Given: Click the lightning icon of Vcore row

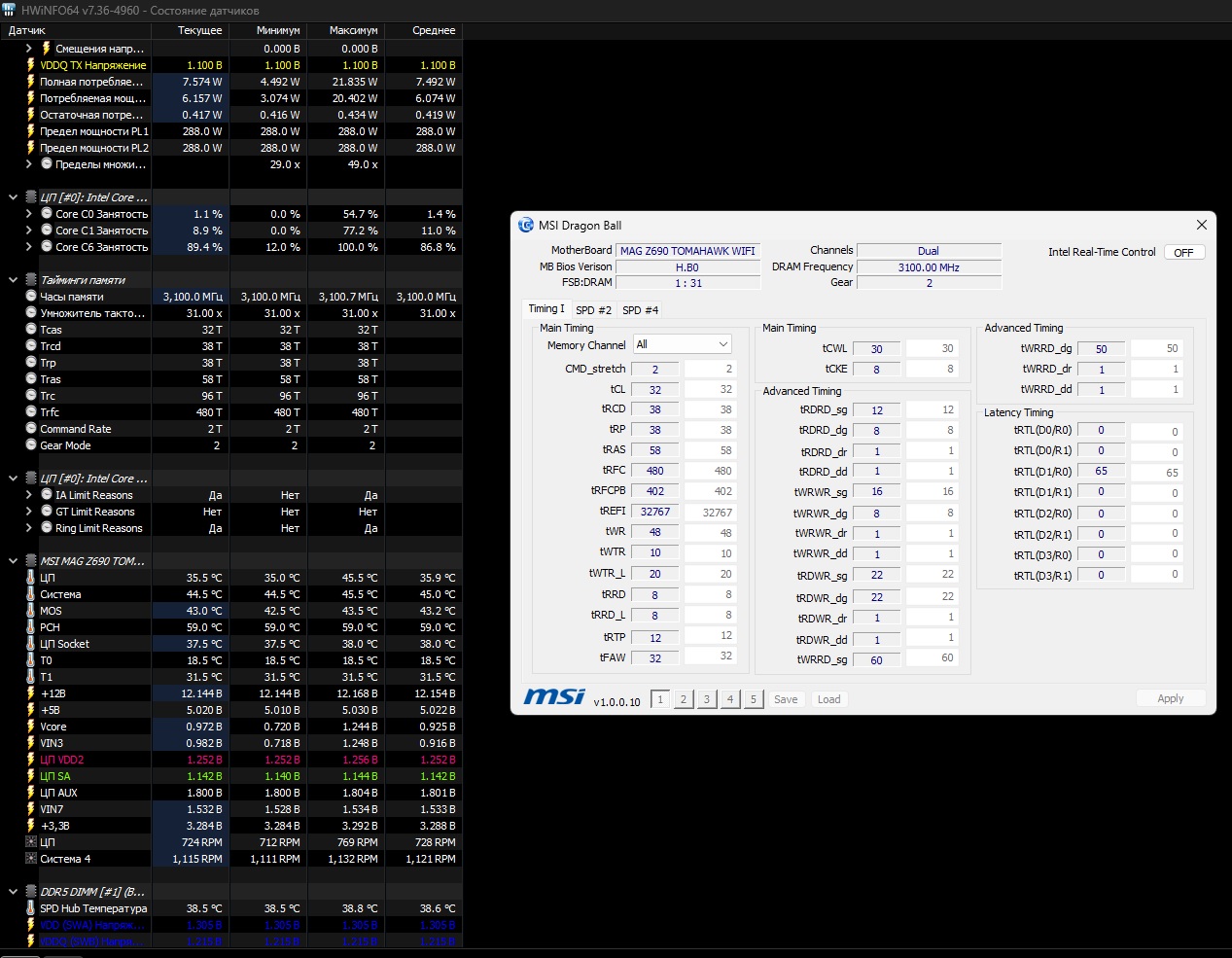Looking at the screenshot, I should 31,727.
